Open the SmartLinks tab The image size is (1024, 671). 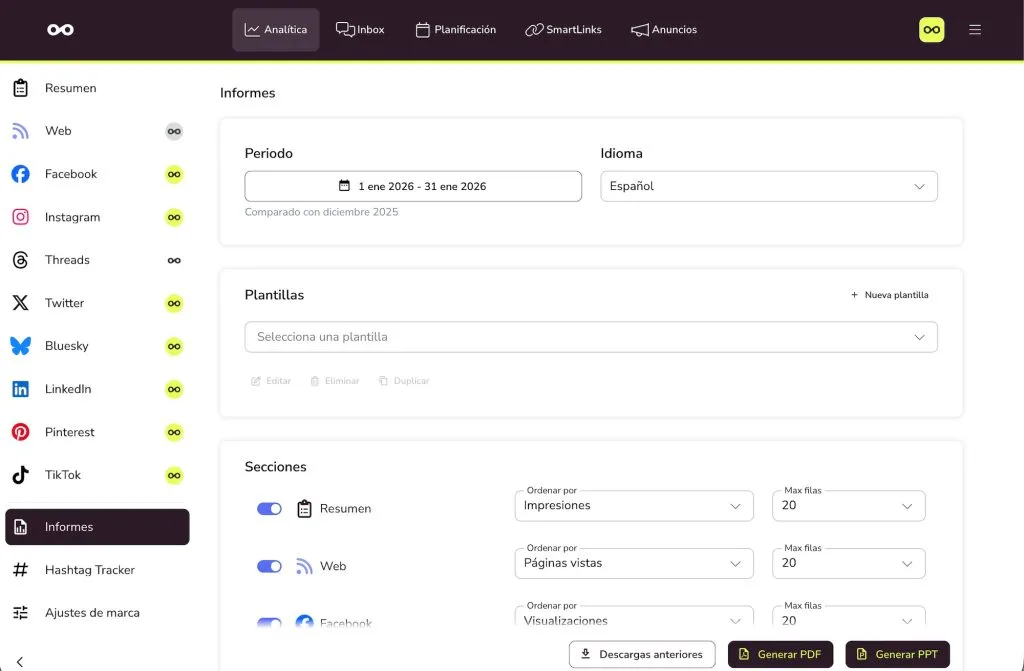click(x=563, y=30)
